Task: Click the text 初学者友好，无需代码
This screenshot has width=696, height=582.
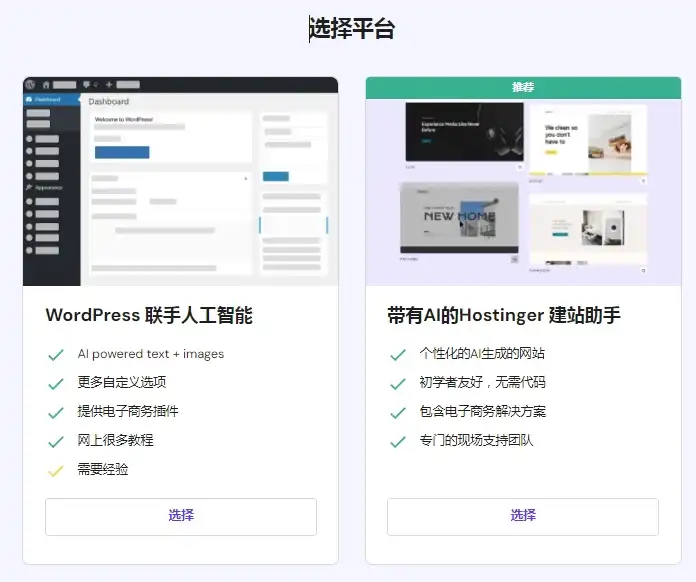Action: click(x=482, y=382)
